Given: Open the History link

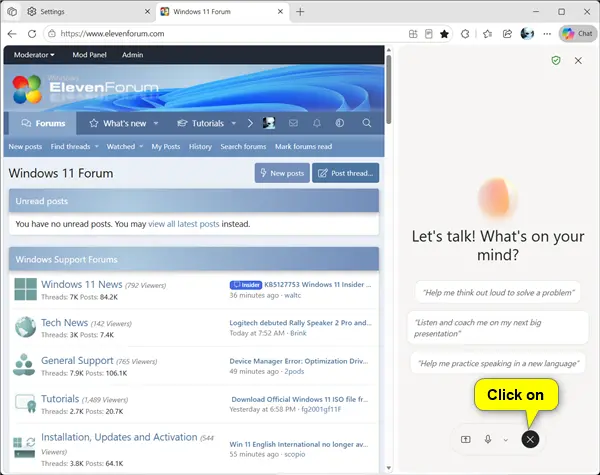Looking at the screenshot, I should pyautogui.click(x=200, y=147).
